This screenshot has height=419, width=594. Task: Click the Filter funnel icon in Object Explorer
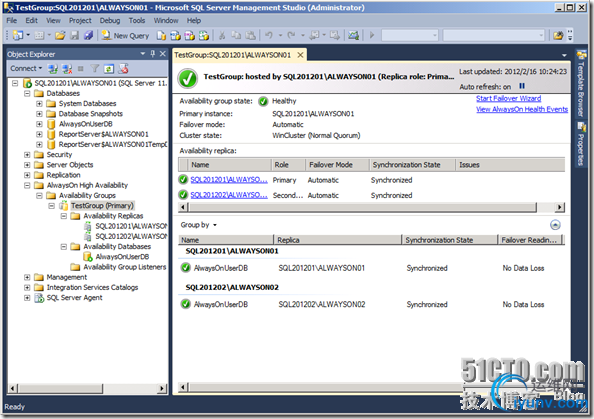coord(95,69)
